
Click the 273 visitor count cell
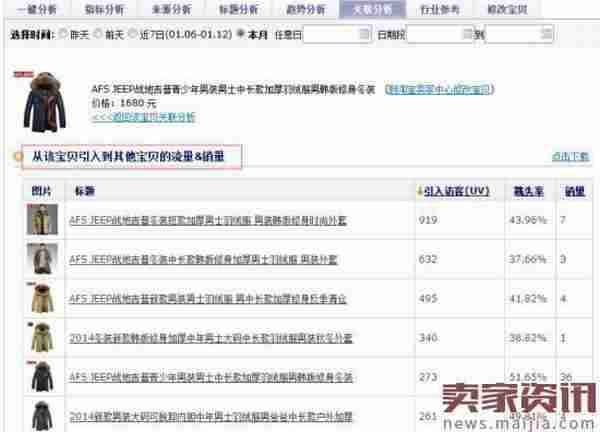[428, 377]
